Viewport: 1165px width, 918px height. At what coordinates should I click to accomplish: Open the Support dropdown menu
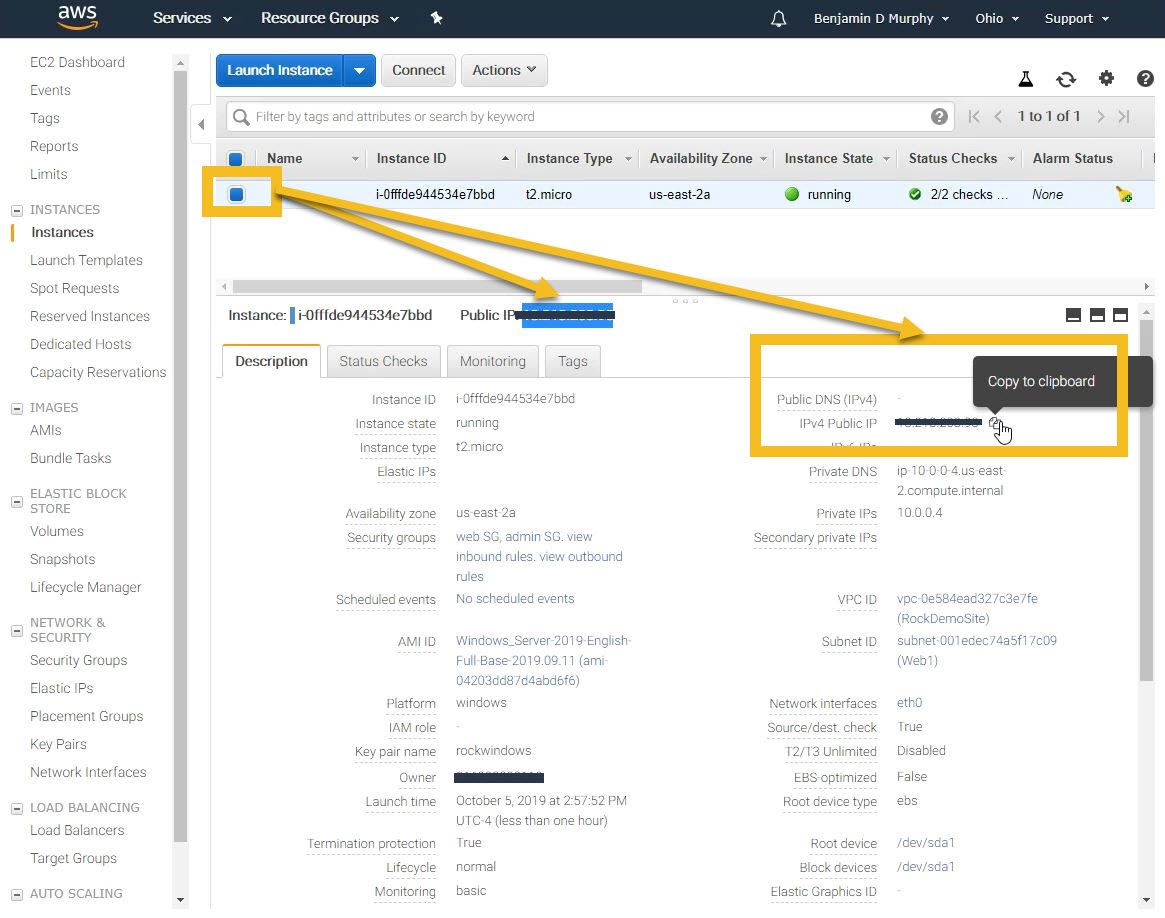pos(1077,19)
